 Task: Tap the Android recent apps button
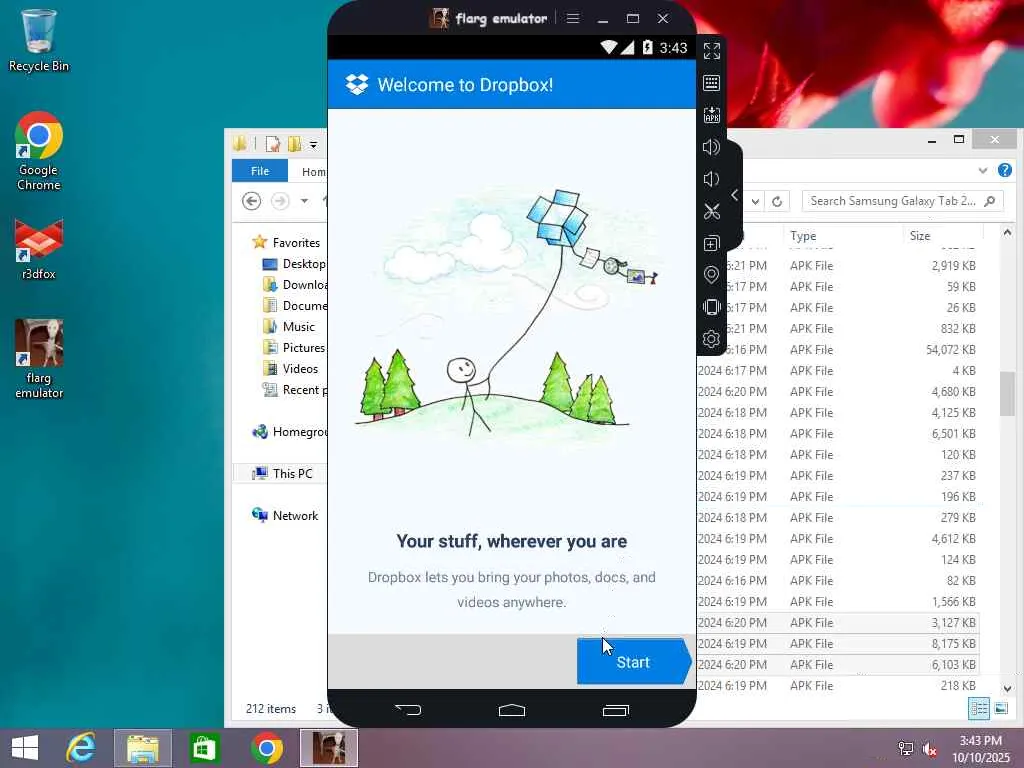tap(616, 710)
